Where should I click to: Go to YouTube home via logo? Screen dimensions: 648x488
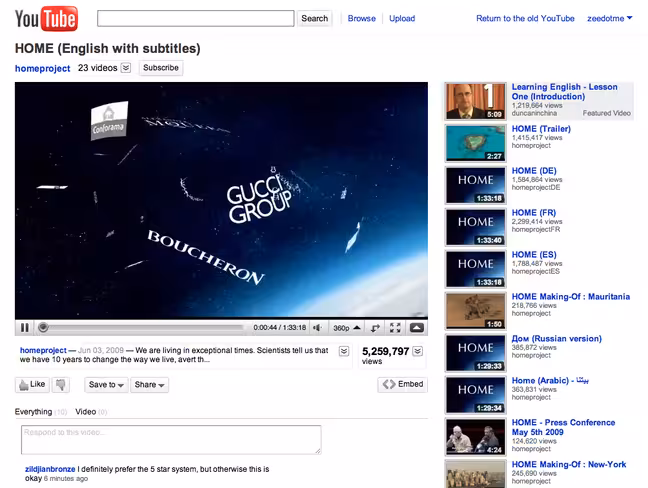pyautogui.click(x=46, y=19)
